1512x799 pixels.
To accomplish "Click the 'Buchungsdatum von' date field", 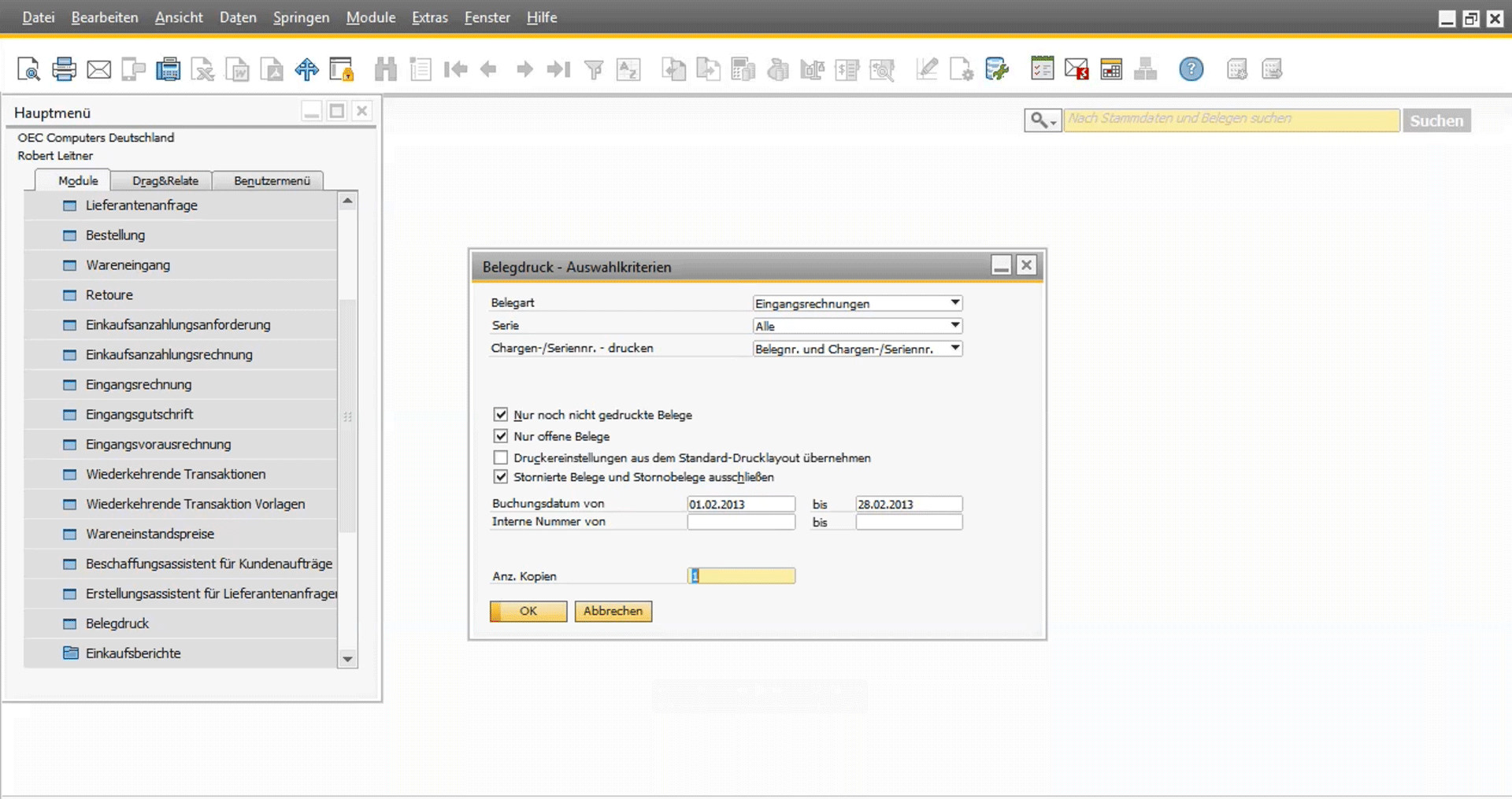I will (x=741, y=504).
